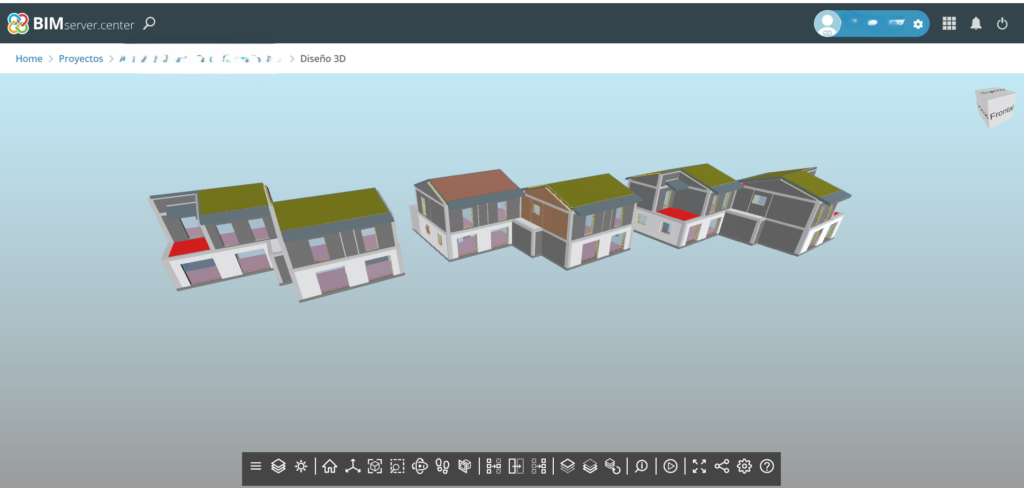Expand the first model tree icon
Viewport: 1024px width, 488px height.
pos(493,466)
